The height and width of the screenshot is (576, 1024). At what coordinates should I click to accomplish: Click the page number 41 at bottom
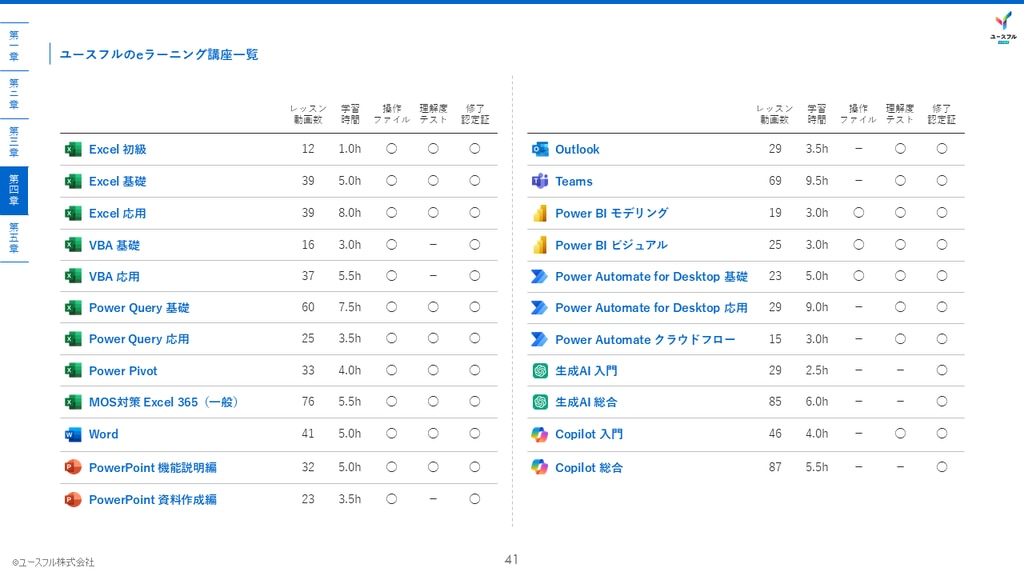tap(511, 560)
